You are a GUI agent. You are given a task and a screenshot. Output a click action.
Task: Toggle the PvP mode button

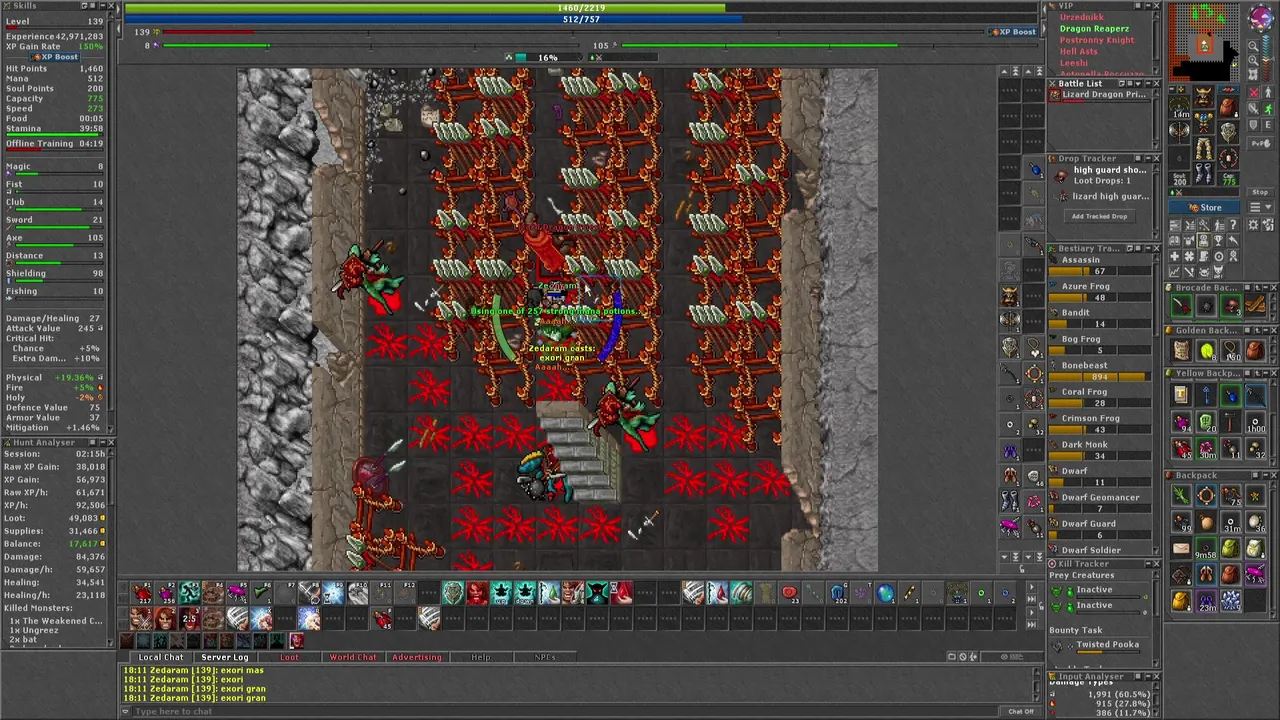point(1261,143)
